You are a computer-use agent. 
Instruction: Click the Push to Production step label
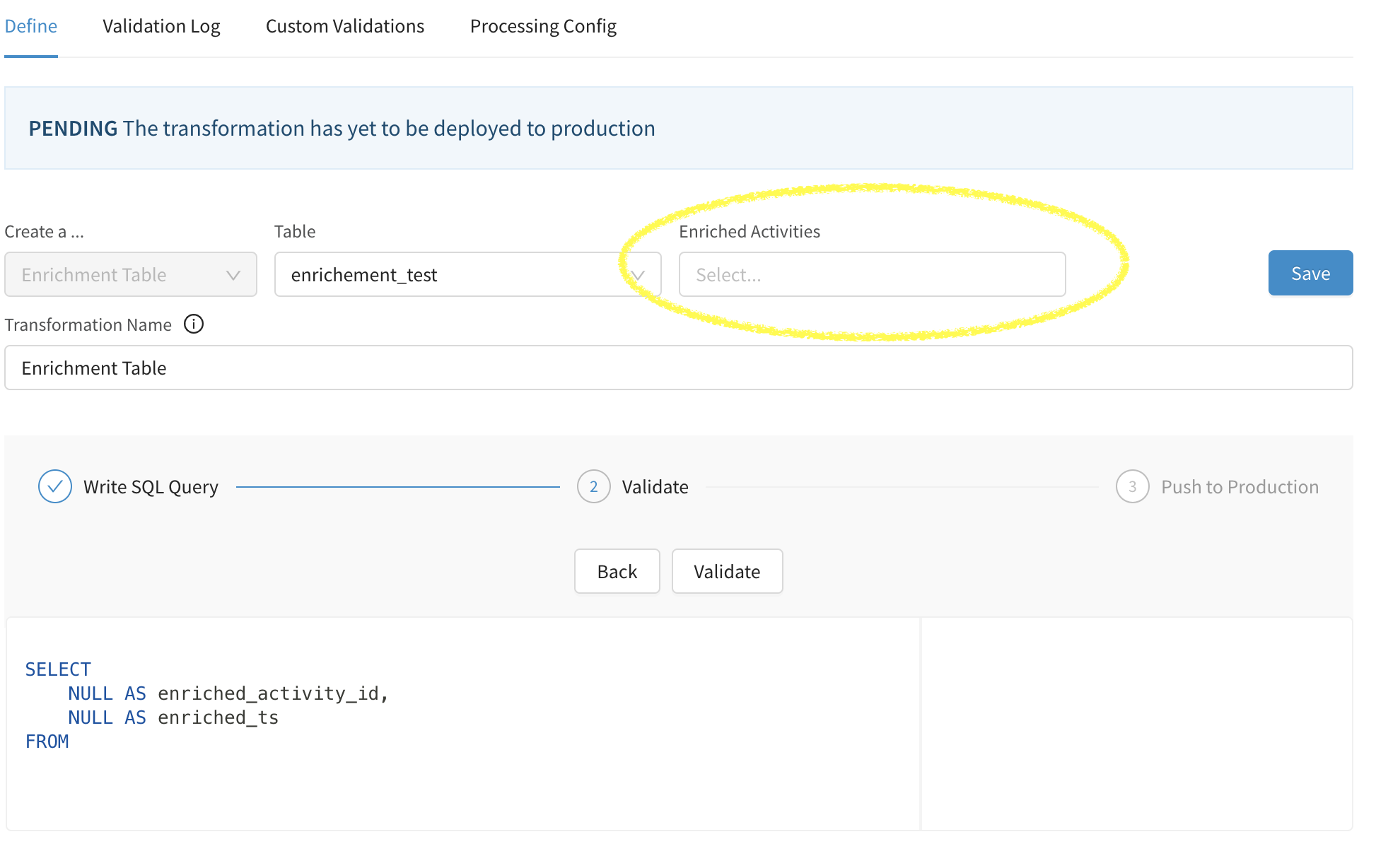[1240, 487]
